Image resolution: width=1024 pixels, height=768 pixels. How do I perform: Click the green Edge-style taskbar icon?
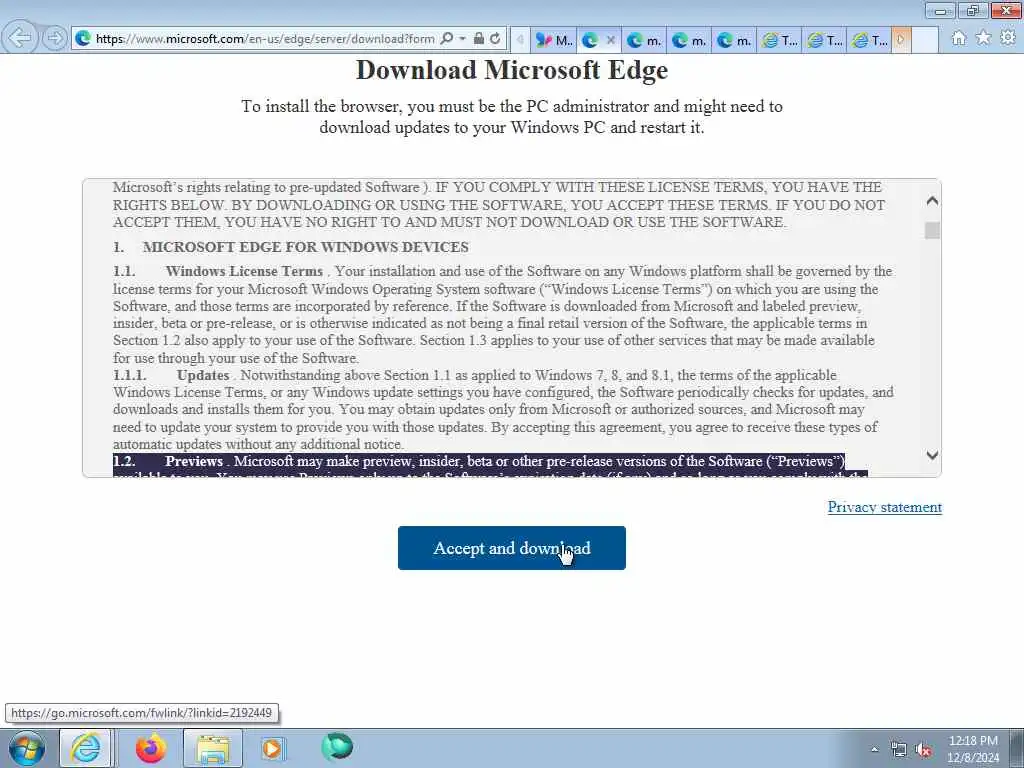pos(337,747)
